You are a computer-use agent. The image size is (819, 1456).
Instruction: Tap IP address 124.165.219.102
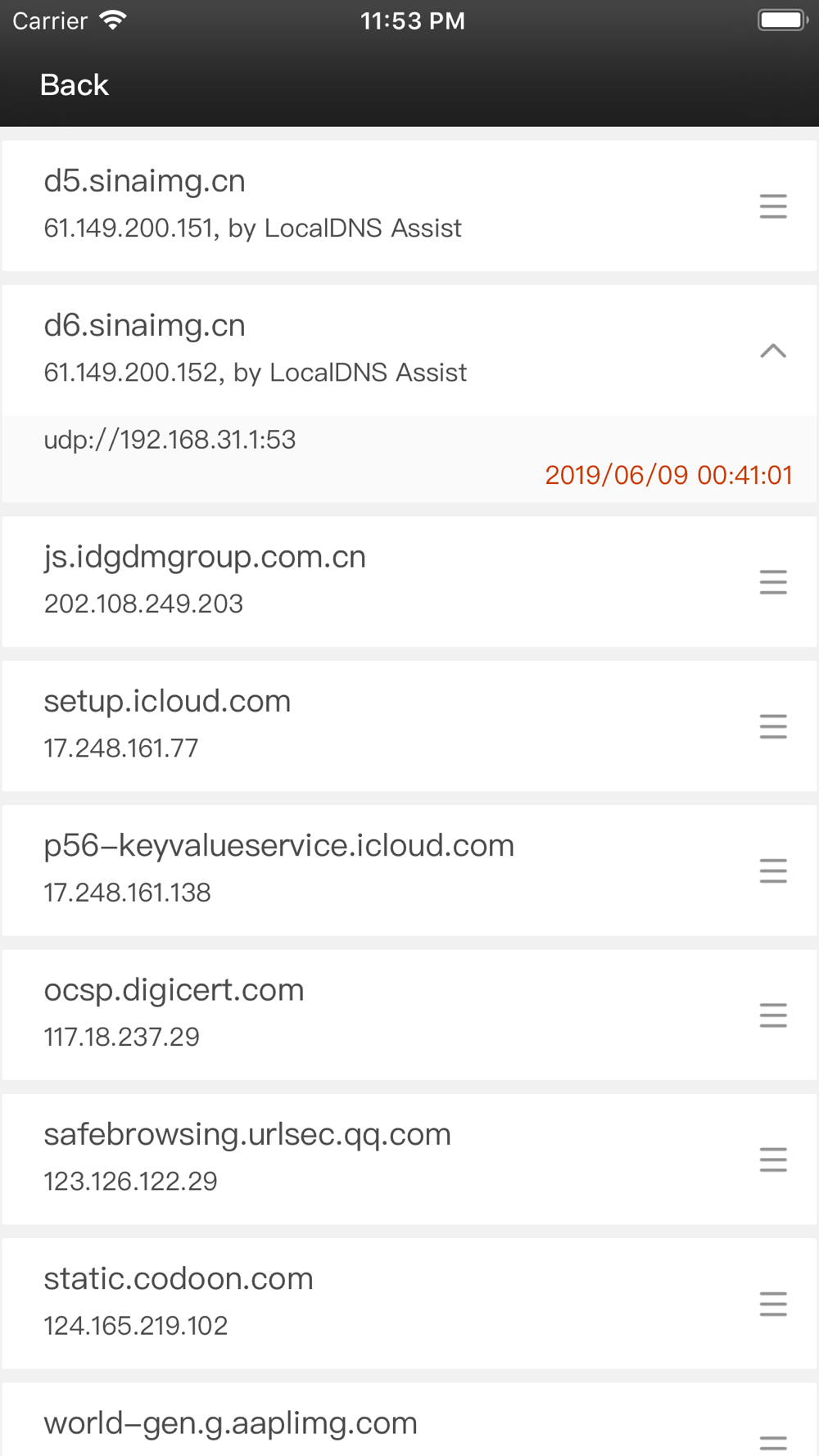pyautogui.click(x=136, y=1325)
